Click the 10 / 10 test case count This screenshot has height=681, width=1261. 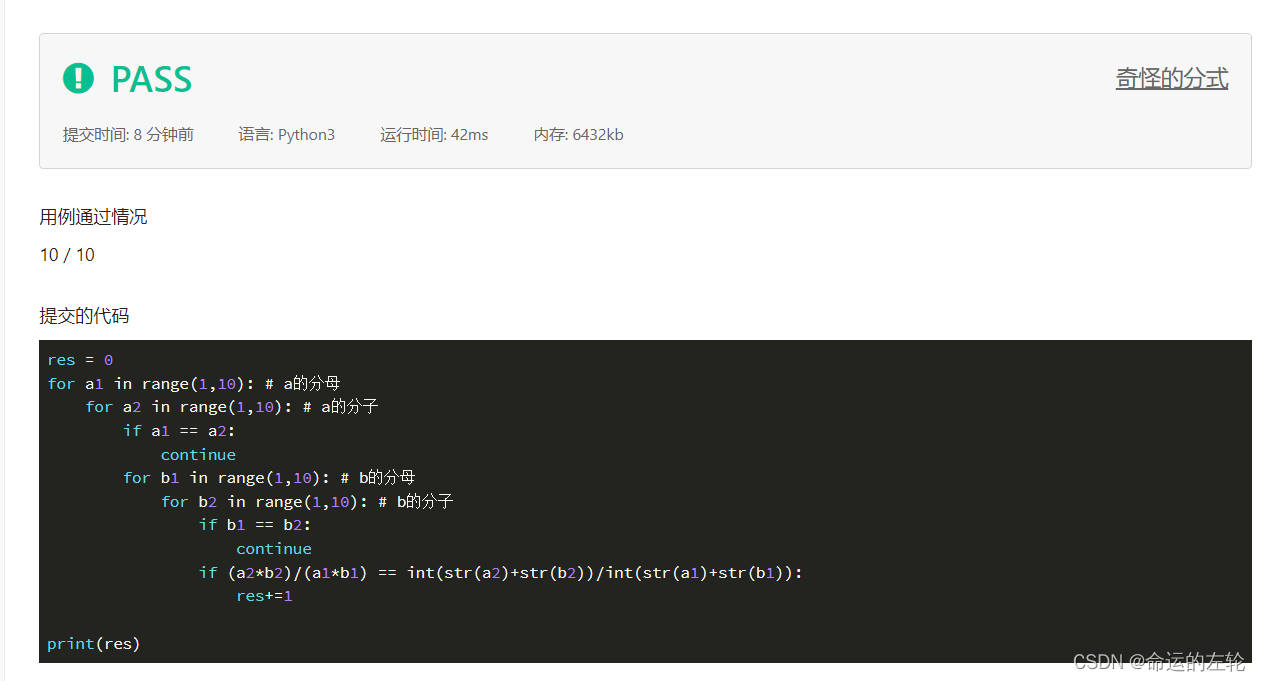(67, 255)
